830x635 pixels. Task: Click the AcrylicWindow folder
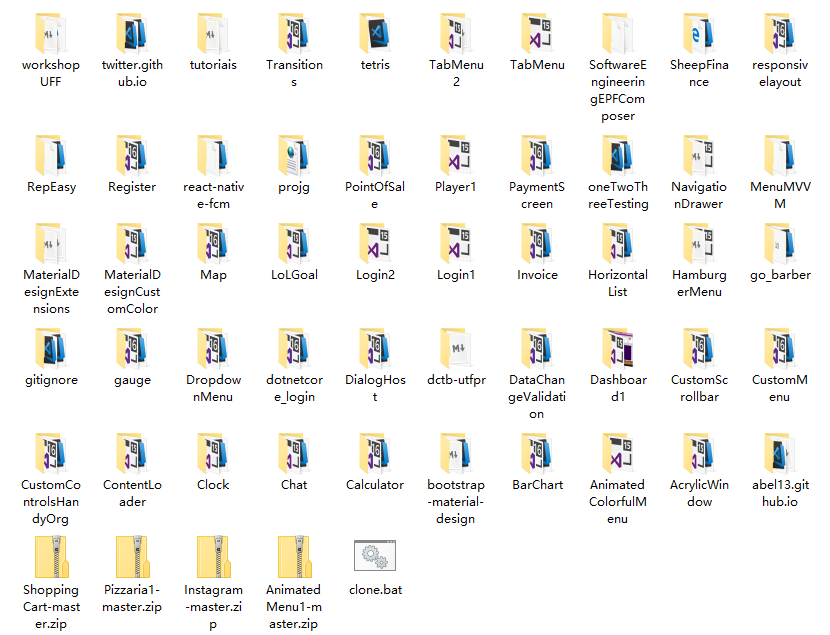pyautogui.click(x=699, y=453)
